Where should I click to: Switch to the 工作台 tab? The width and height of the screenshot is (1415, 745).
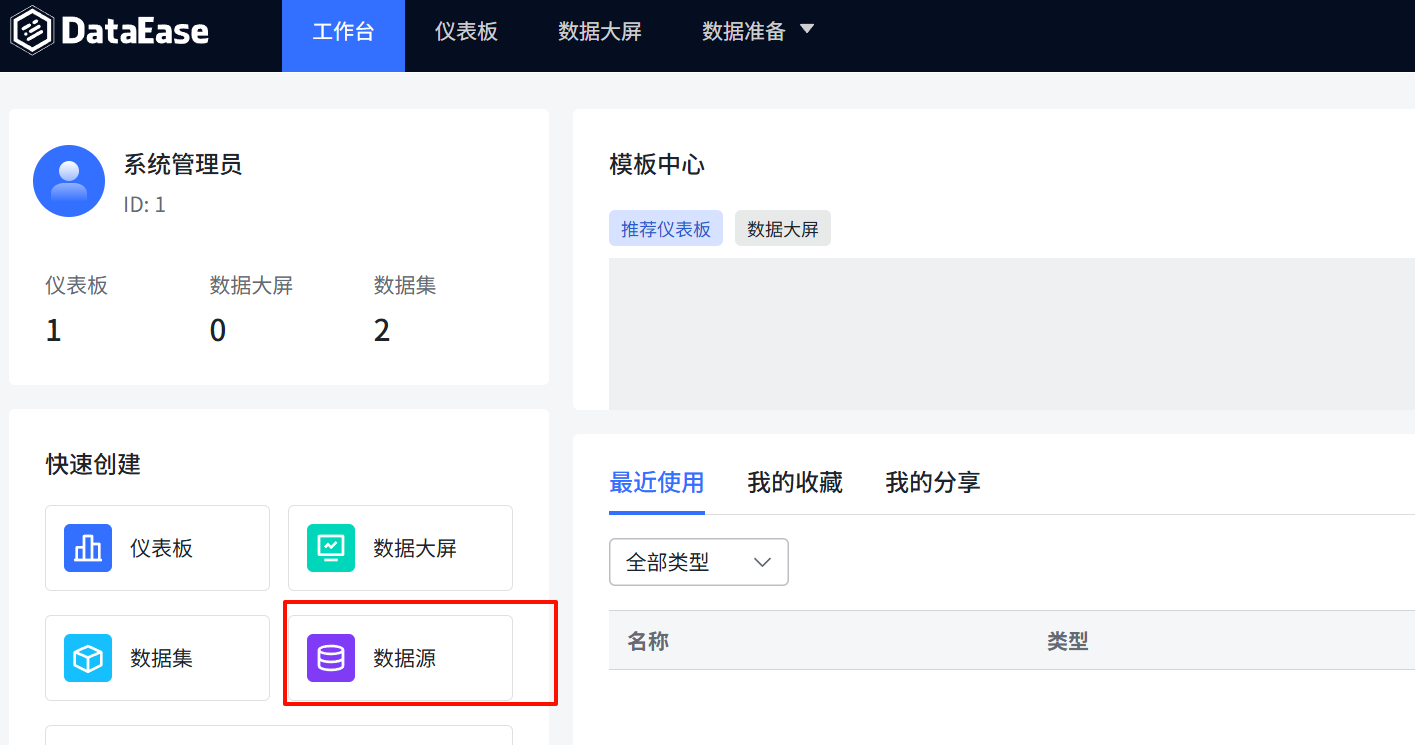(343, 32)
